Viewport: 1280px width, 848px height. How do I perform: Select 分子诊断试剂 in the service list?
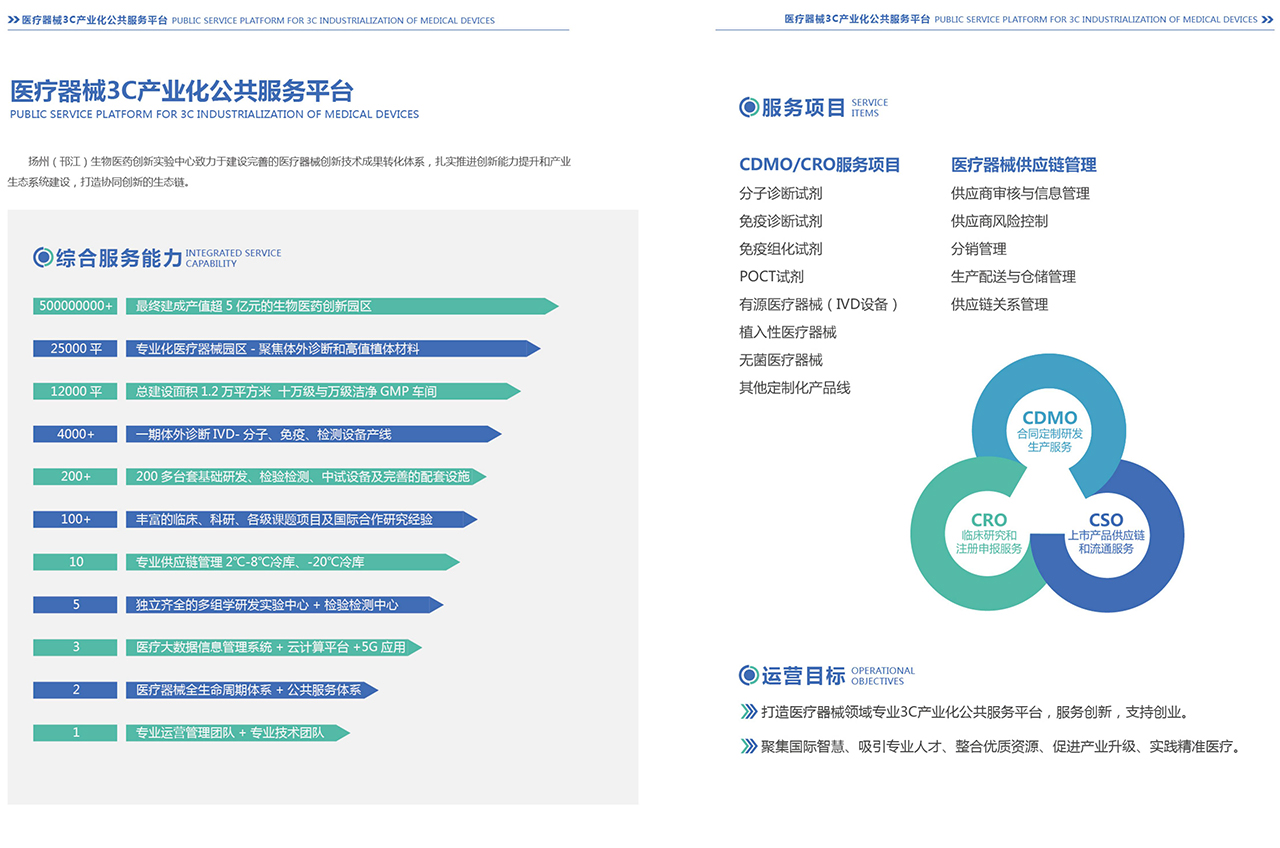tap(781, 193)
